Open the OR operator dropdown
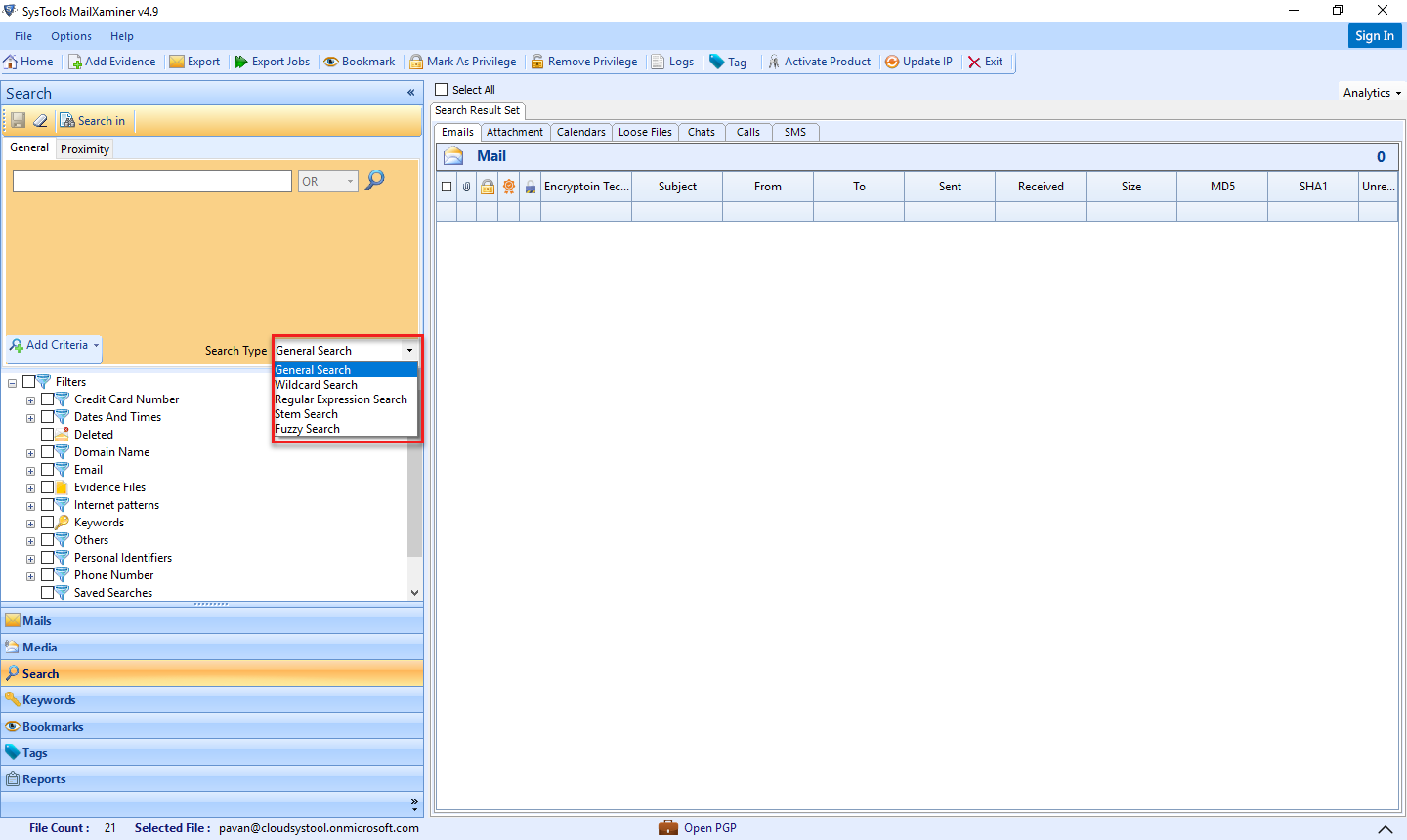Image resolution: width=1407 pixels, height=840 pixels. click(327, 180)
